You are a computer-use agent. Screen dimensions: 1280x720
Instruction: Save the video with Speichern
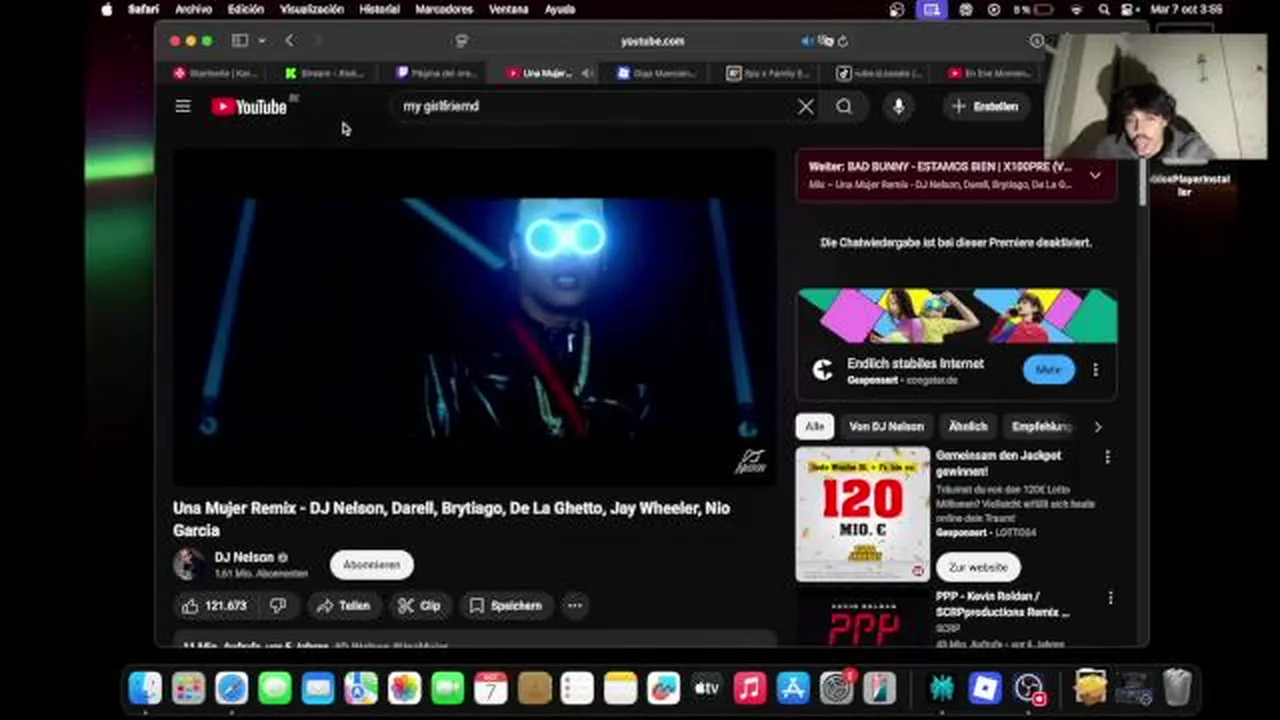pos(506,605)
